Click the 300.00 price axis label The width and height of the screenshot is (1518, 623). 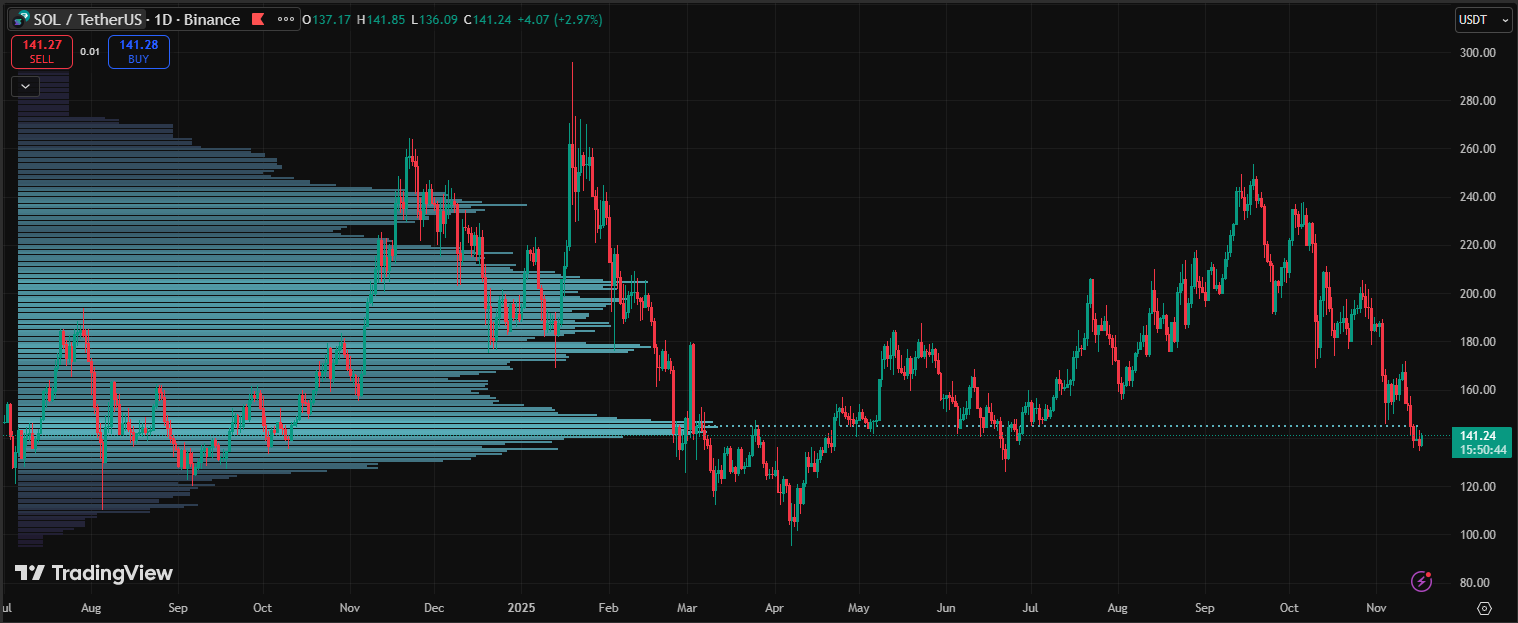coord(1476,52)
